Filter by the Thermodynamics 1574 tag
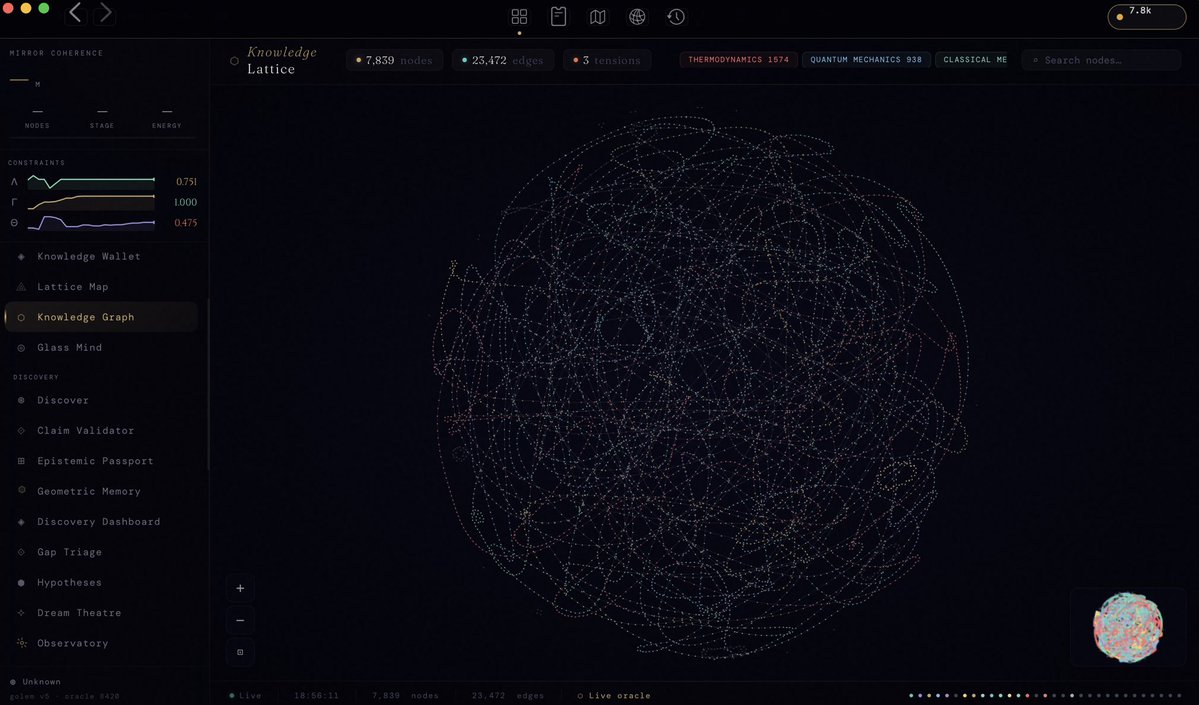Viewport: 1199px width, 705px height. tap(739, 60)
